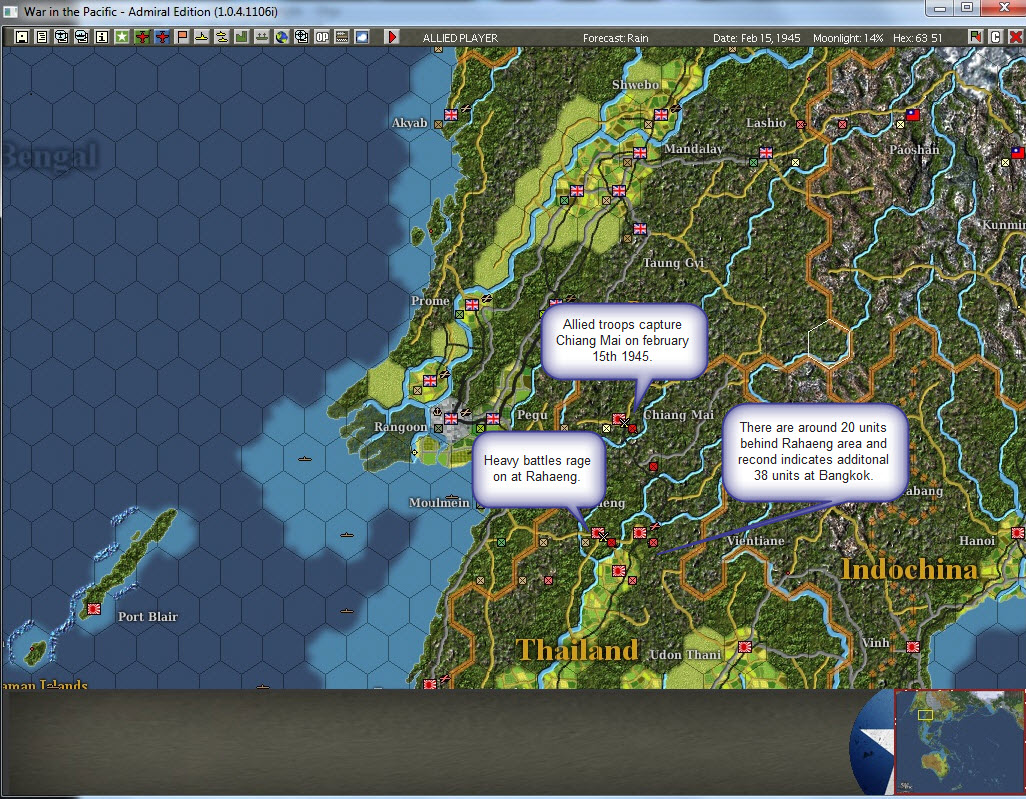Click the Rangoon city label
The width and height of the screenshot is (1026, 799).
click(400, 427)
